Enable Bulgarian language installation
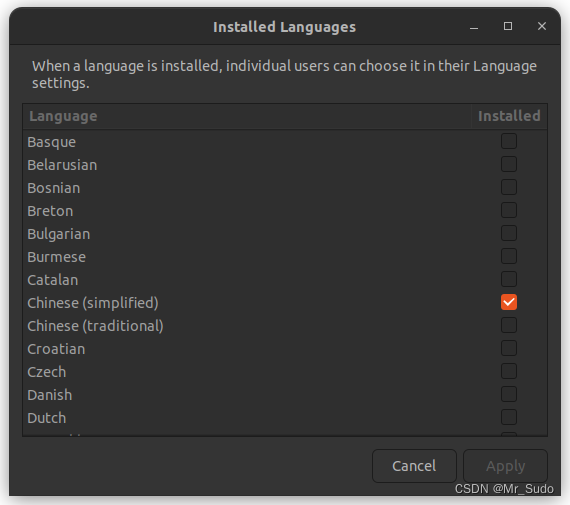The width and height of the screenshot is (570, 505). coord(509,233)
